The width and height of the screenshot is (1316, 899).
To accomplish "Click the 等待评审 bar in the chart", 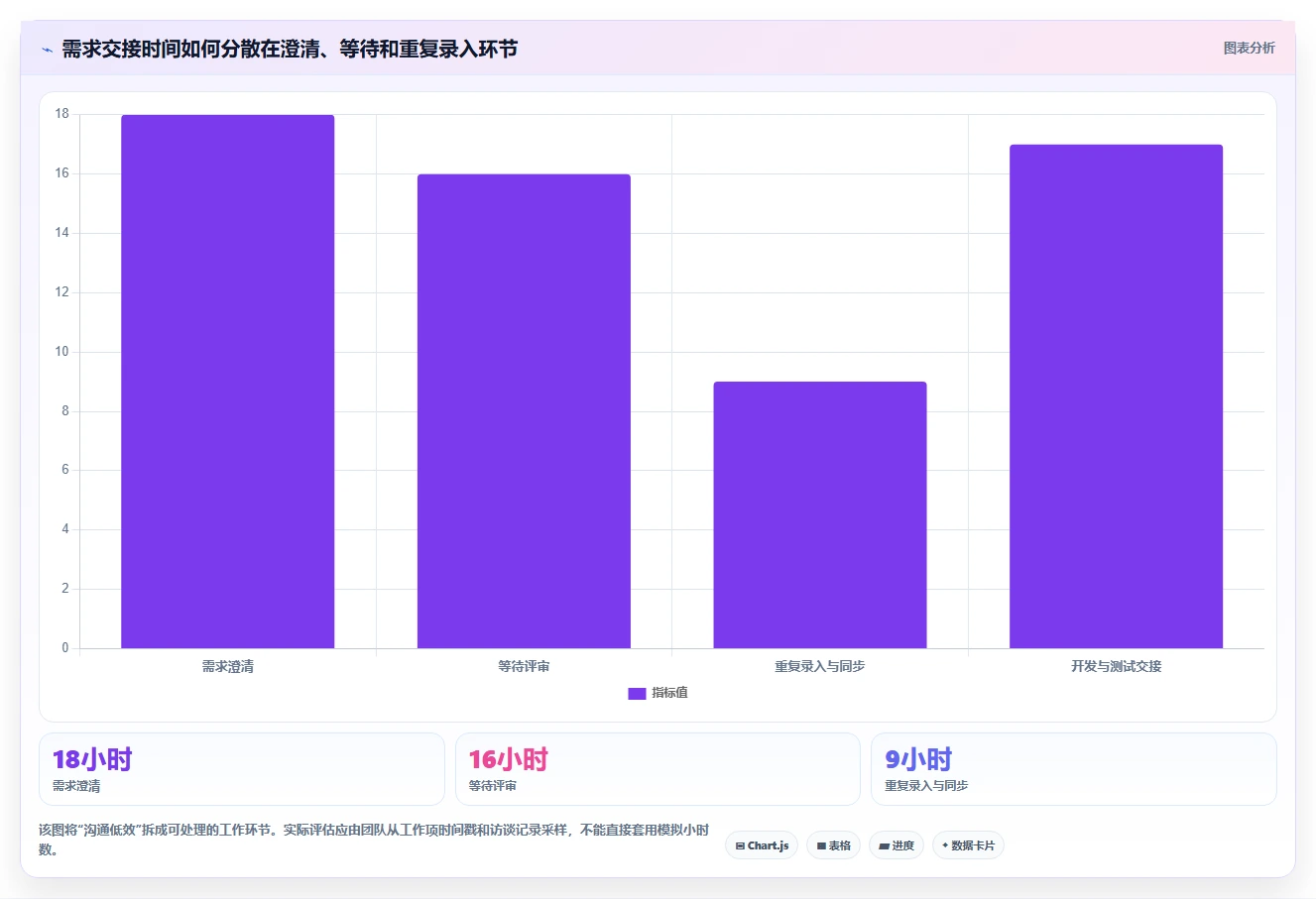I will coord(524,411).
